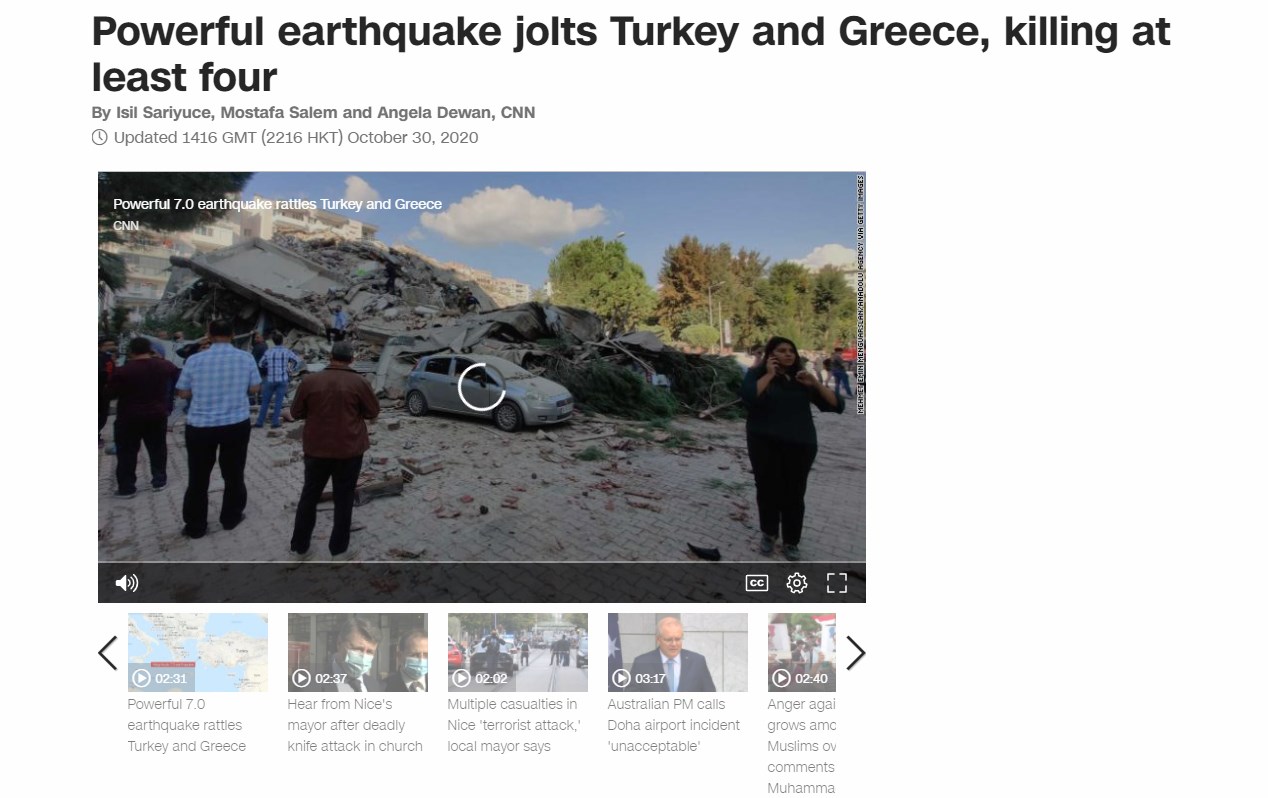
Task: Click the clock icon beside updated time
Action: [99, 138]
